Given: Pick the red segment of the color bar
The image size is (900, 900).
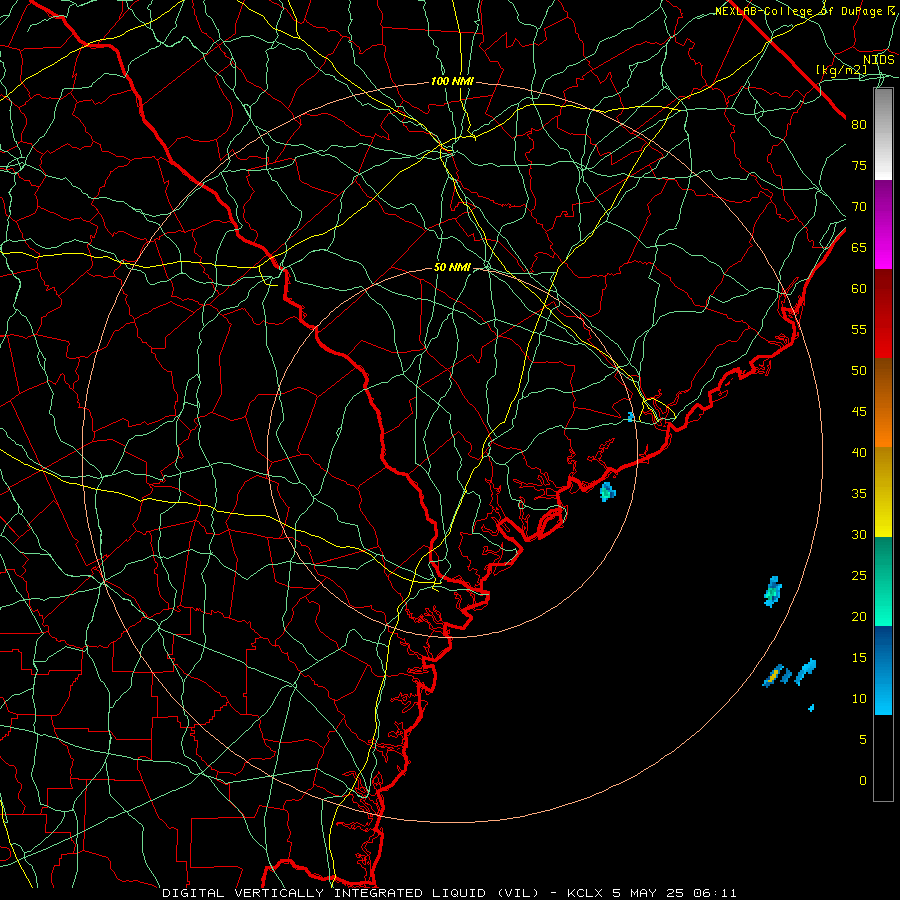Looking at the screenshot, I should 883,313.
